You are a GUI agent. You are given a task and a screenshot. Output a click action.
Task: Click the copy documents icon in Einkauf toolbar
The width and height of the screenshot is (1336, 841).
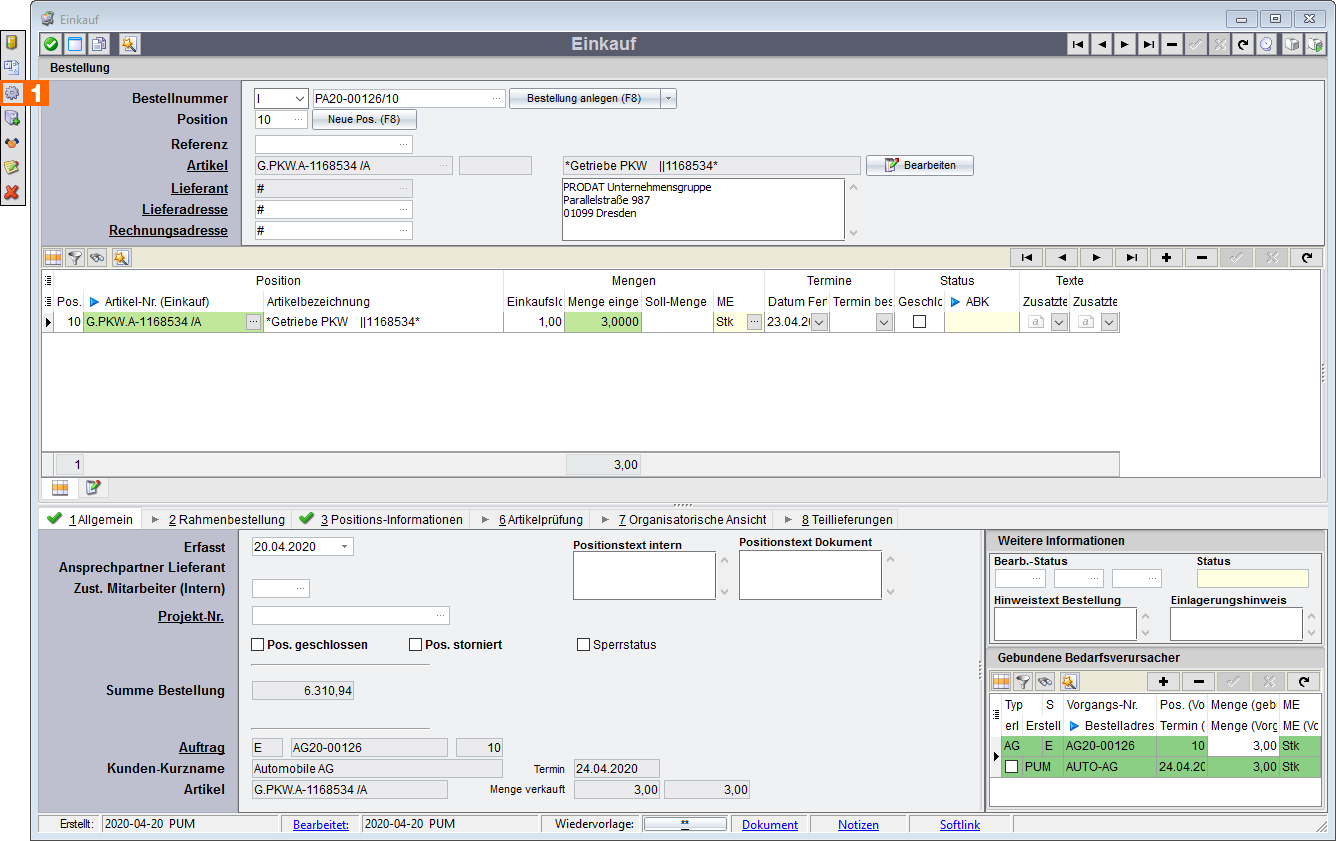click(99, 44)
